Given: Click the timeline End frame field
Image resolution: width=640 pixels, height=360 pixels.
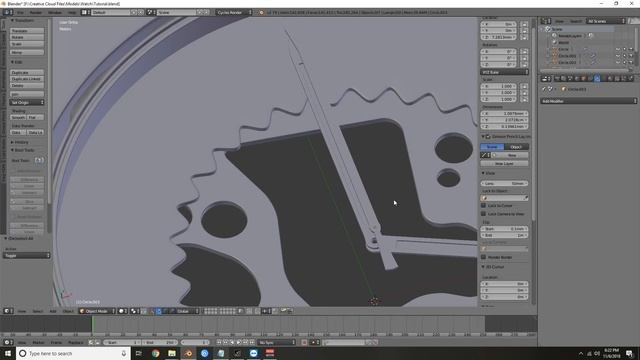Looking at the screenshot, I should point(160,342).
